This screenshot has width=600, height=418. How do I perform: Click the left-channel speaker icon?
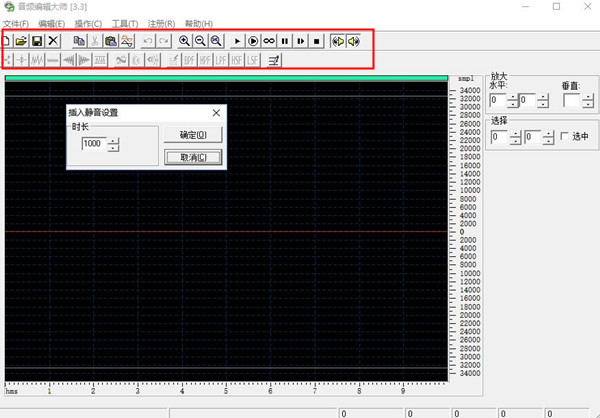[338, 41]
